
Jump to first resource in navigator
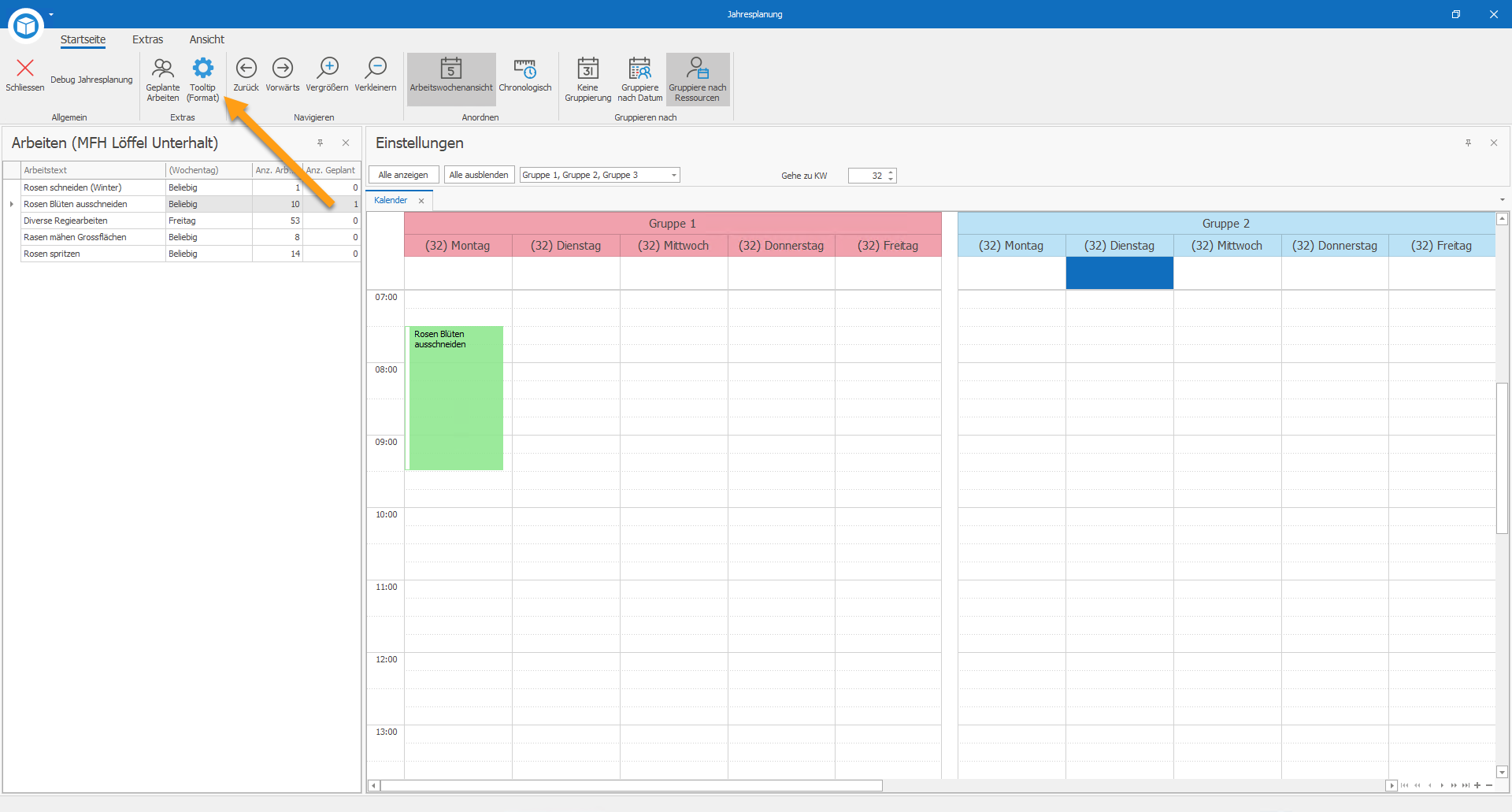1405,785
